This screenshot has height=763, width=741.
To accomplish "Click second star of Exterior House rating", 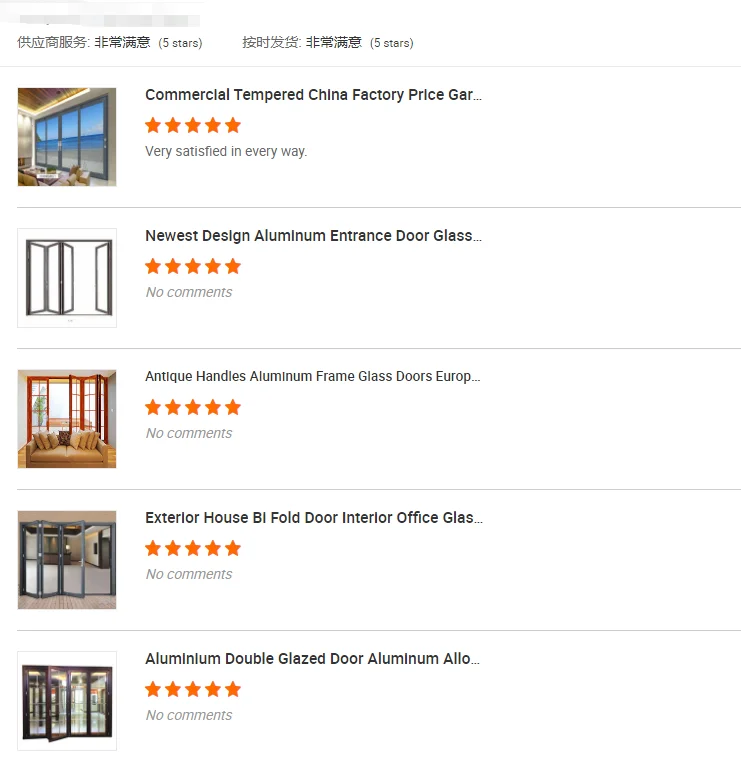I will 173,548.
